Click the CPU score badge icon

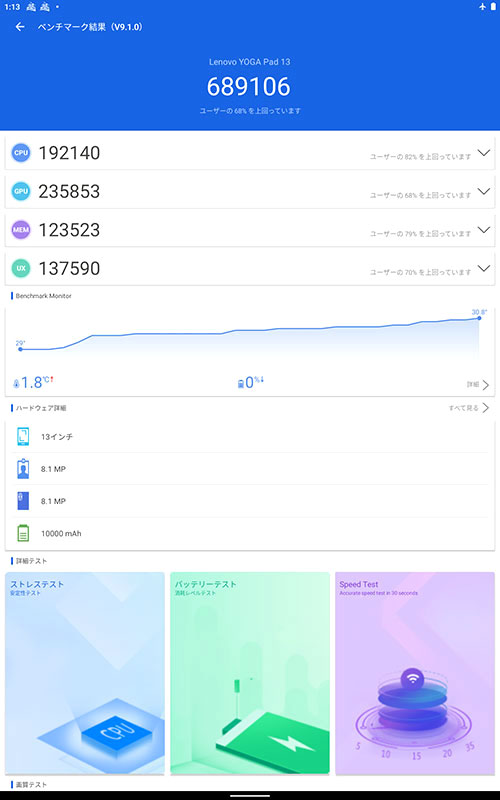[x=21, y=153]
